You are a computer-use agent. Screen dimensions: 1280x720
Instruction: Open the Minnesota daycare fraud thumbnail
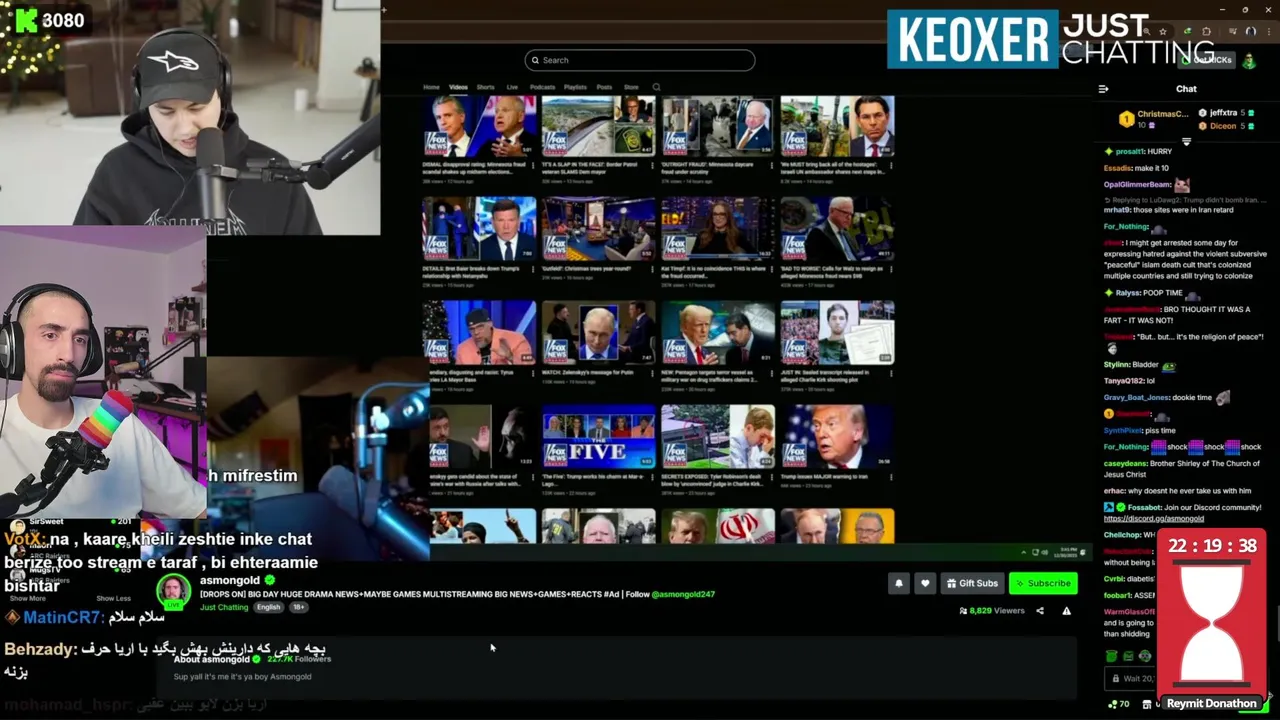[718, 127]
